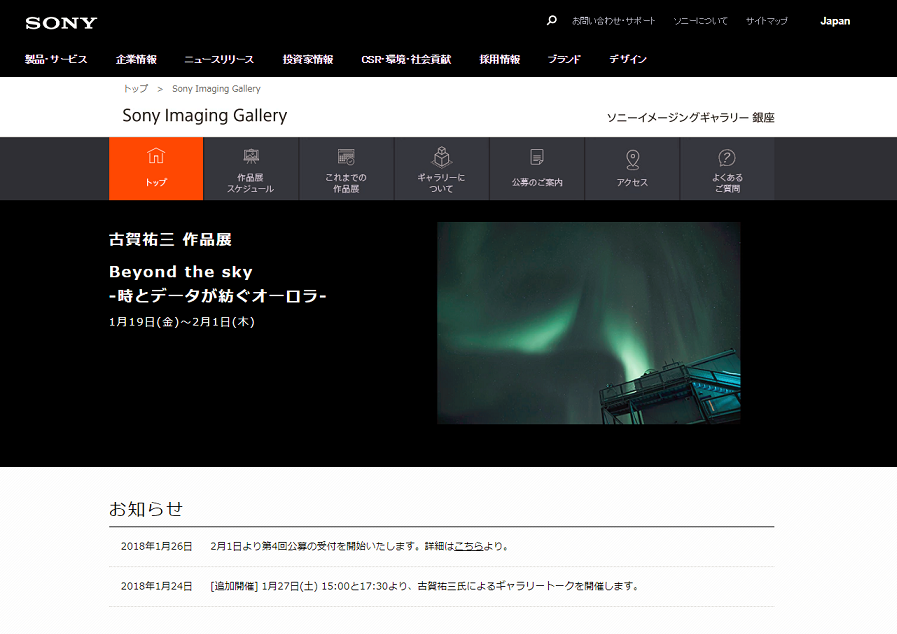Click the home icon in gallery nav

click(156, 156)
